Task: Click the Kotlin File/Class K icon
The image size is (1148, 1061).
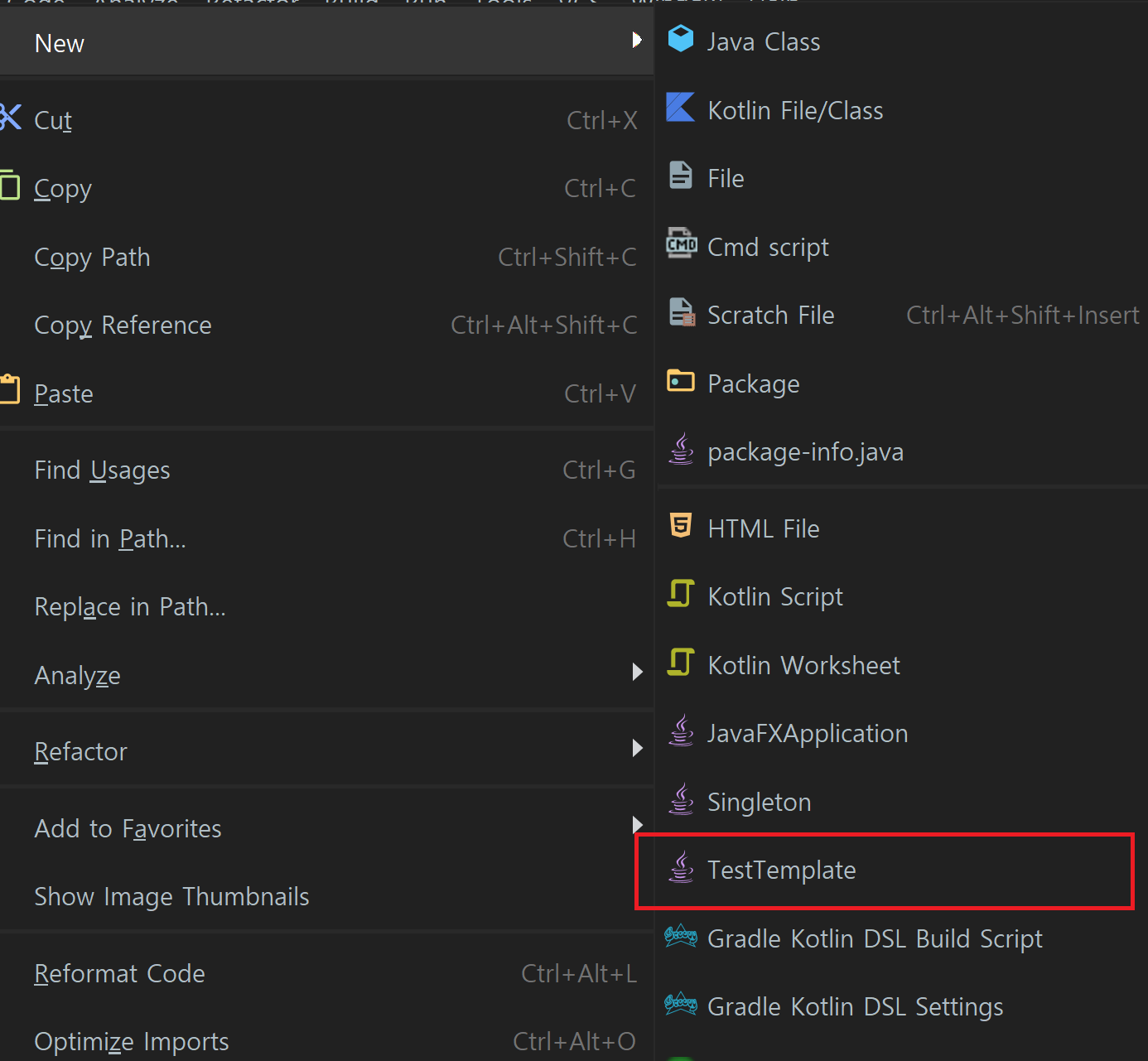Action: (x=681, y=108)
